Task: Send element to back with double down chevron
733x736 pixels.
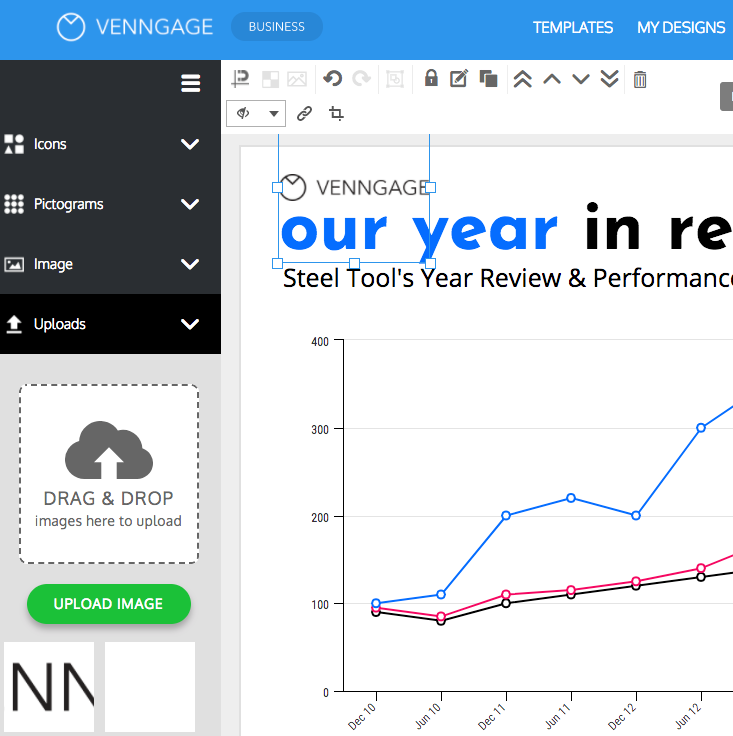Action: tap(609, 79)
